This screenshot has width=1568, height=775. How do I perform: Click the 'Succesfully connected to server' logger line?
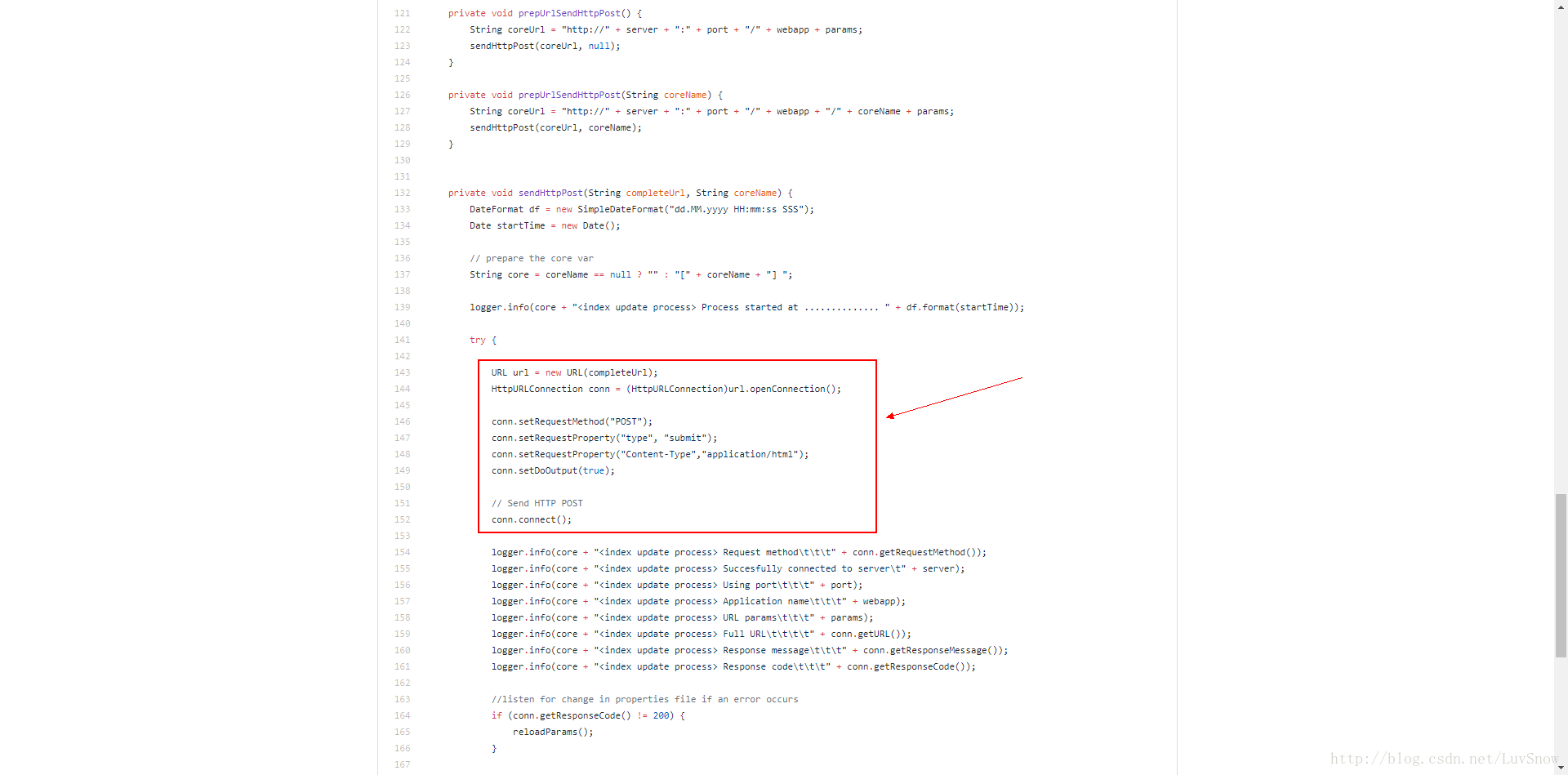point(728,568)
